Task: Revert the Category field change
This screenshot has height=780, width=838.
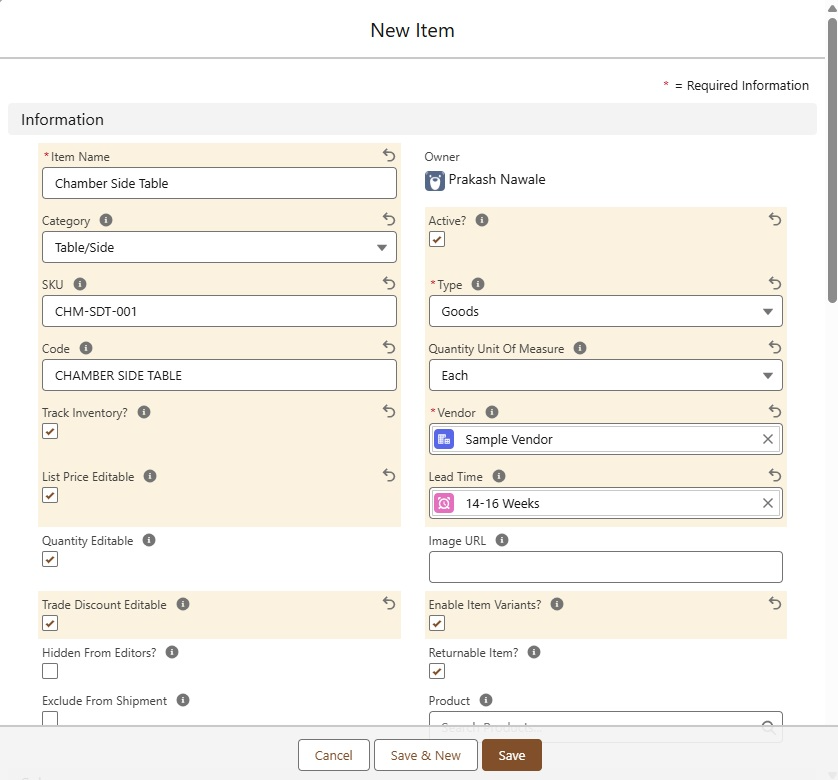Action: point(389,219)
